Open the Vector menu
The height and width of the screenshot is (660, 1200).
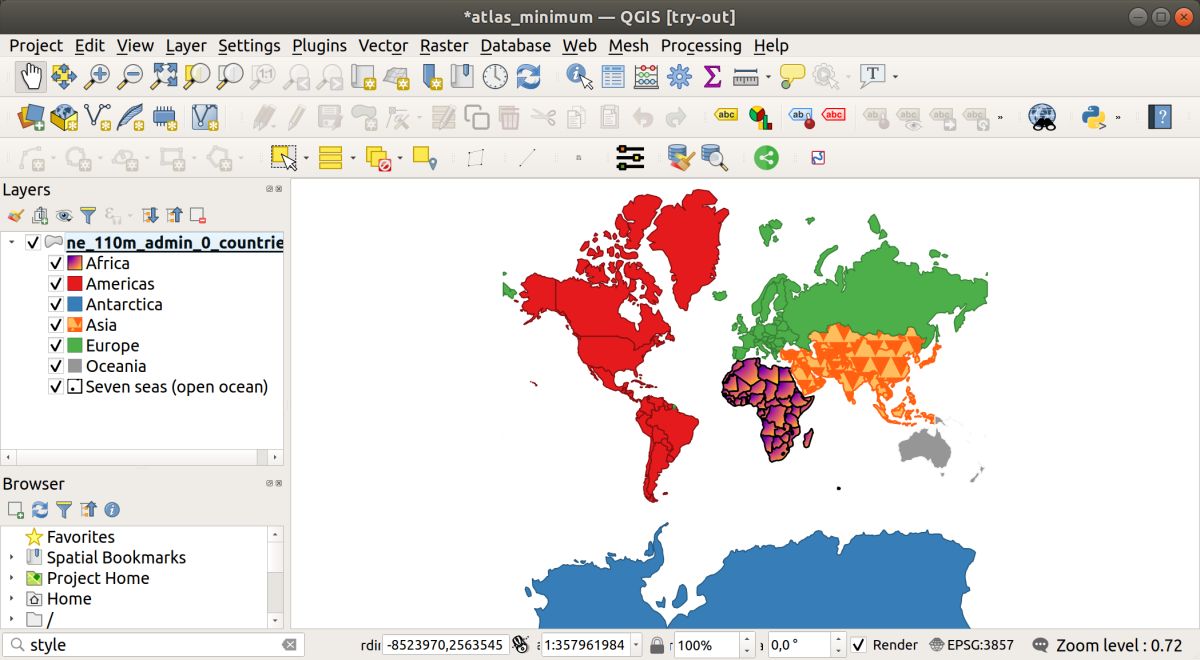383,45
